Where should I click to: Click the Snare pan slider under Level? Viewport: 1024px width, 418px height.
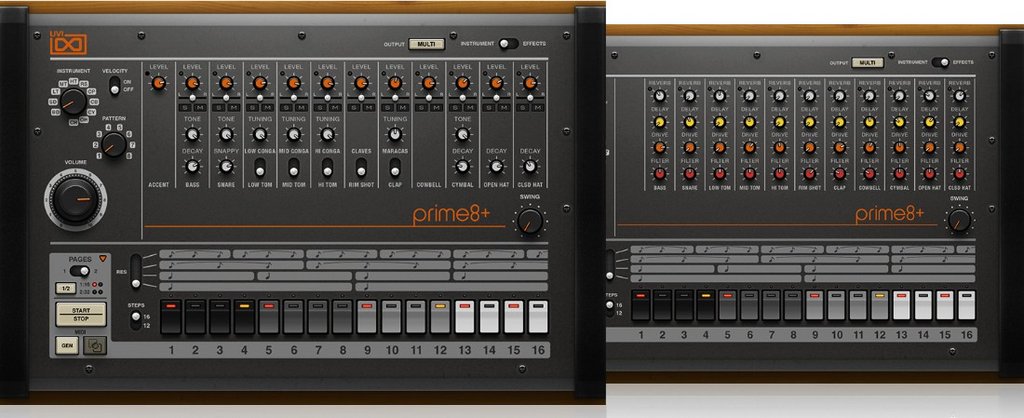pos(226,97)
